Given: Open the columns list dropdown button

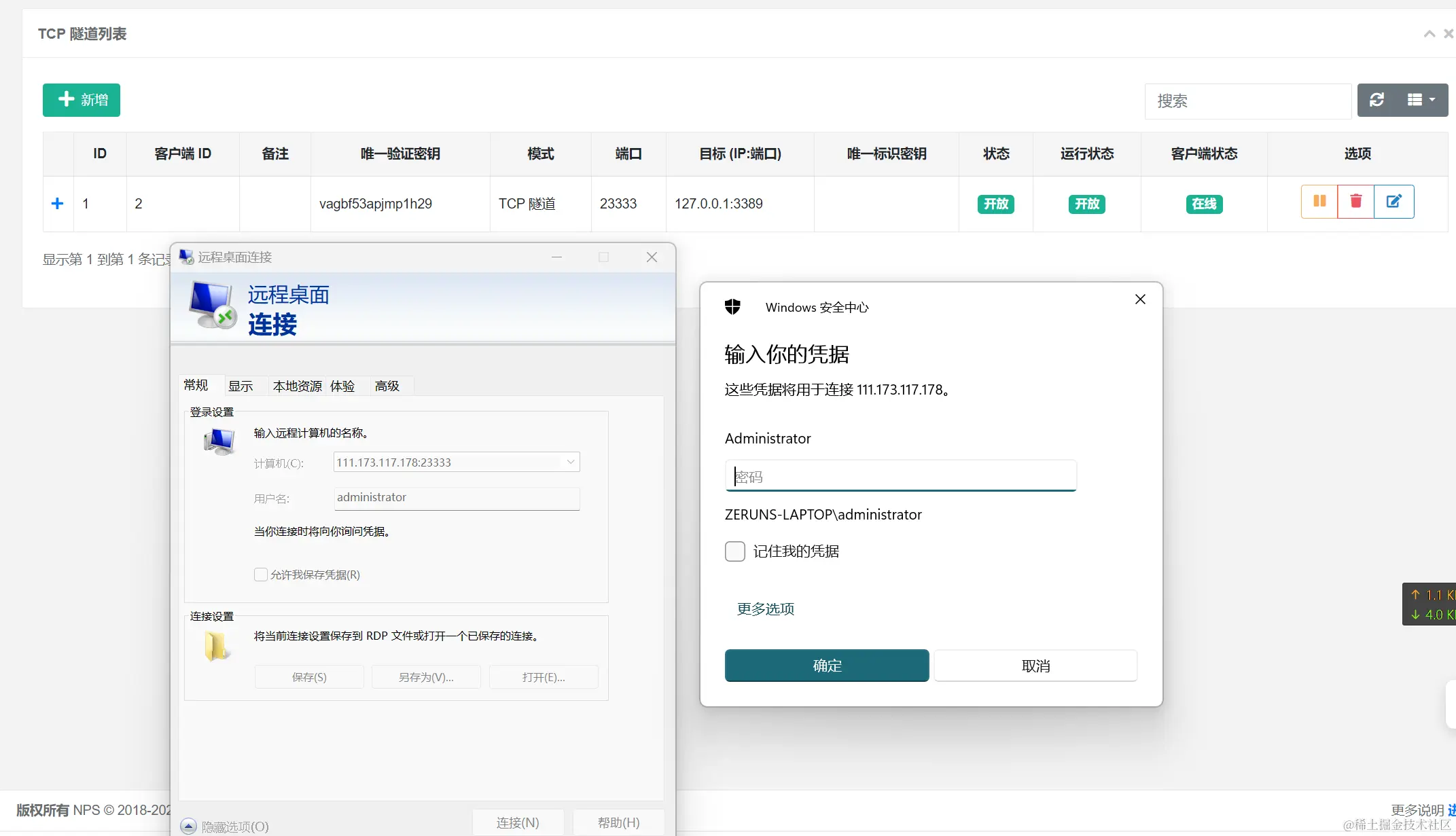Looking at the screenshot, I should (x=1421, y=101).
